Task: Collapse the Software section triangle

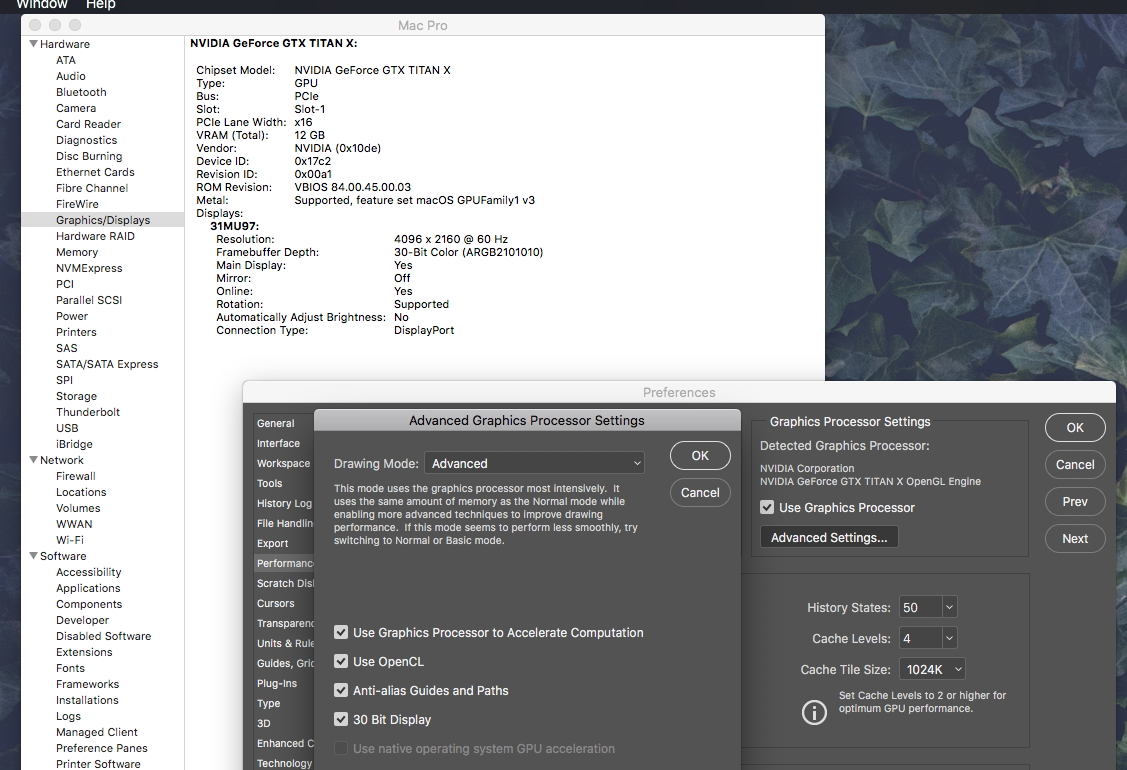Action: [33, 556]
